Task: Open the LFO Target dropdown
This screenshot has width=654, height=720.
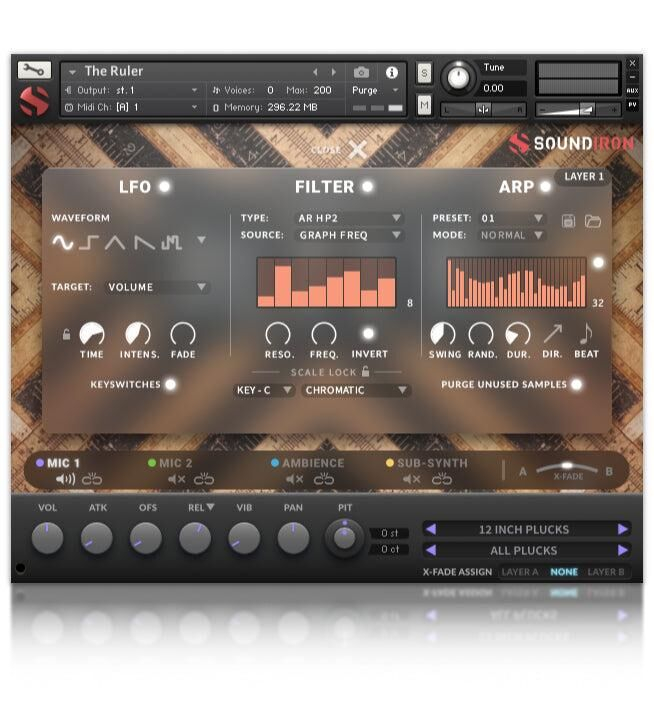Action: 158,287
